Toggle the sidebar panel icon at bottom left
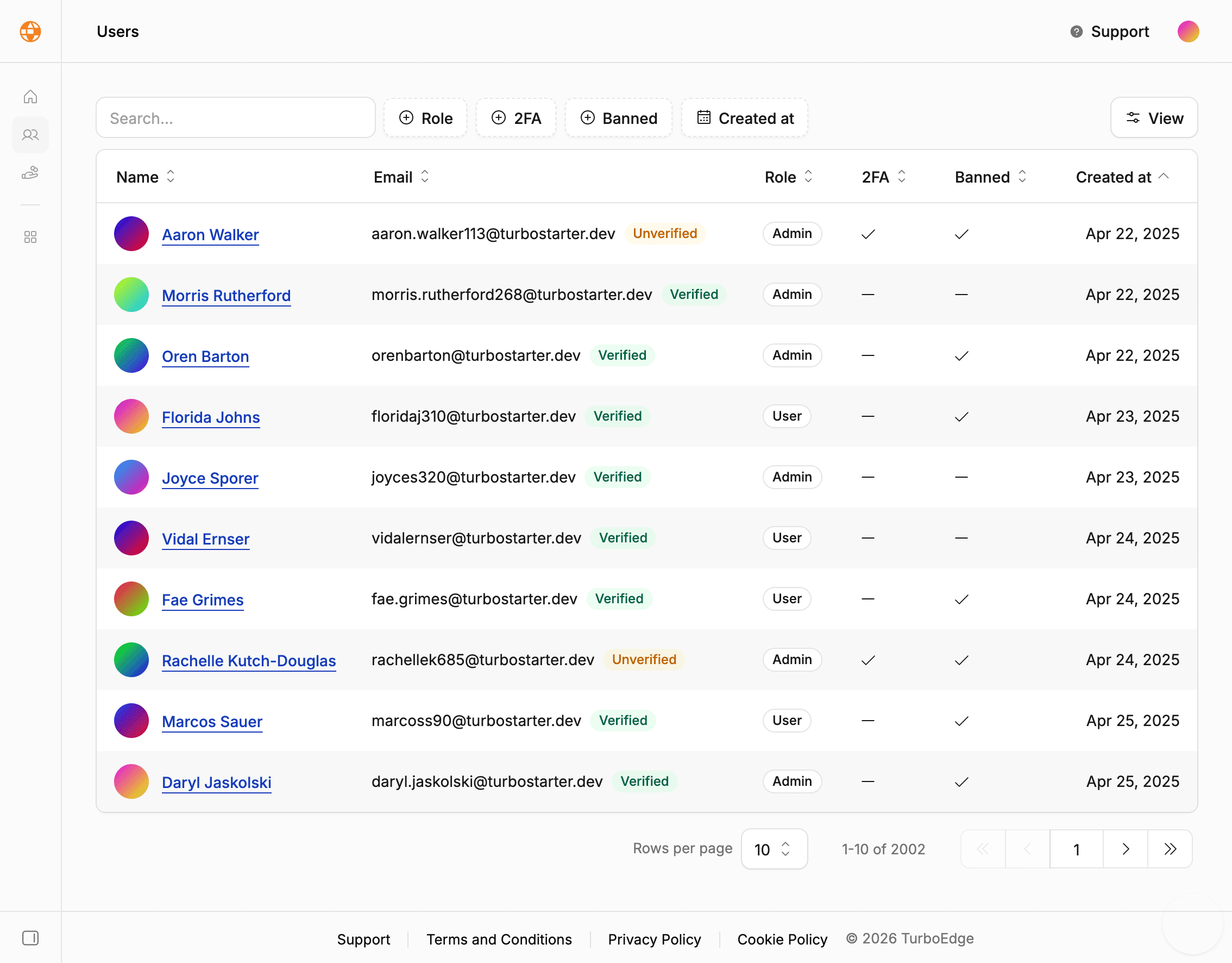 [30, 938]
